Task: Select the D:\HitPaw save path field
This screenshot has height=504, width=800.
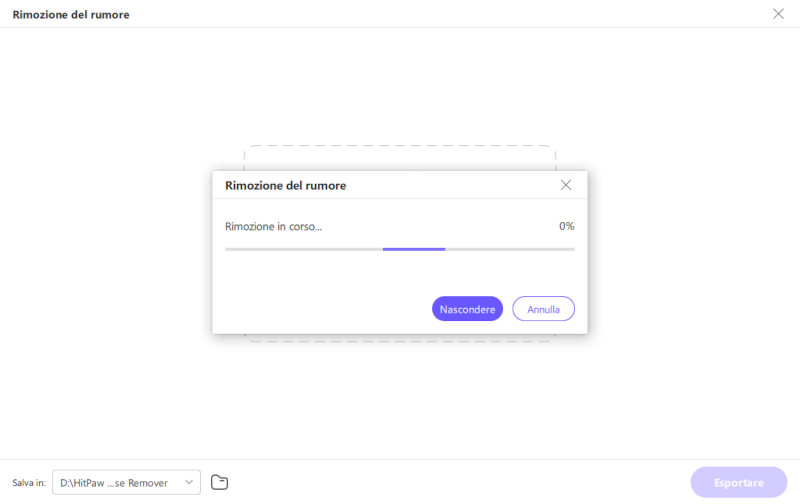Action: click(127, 482)
